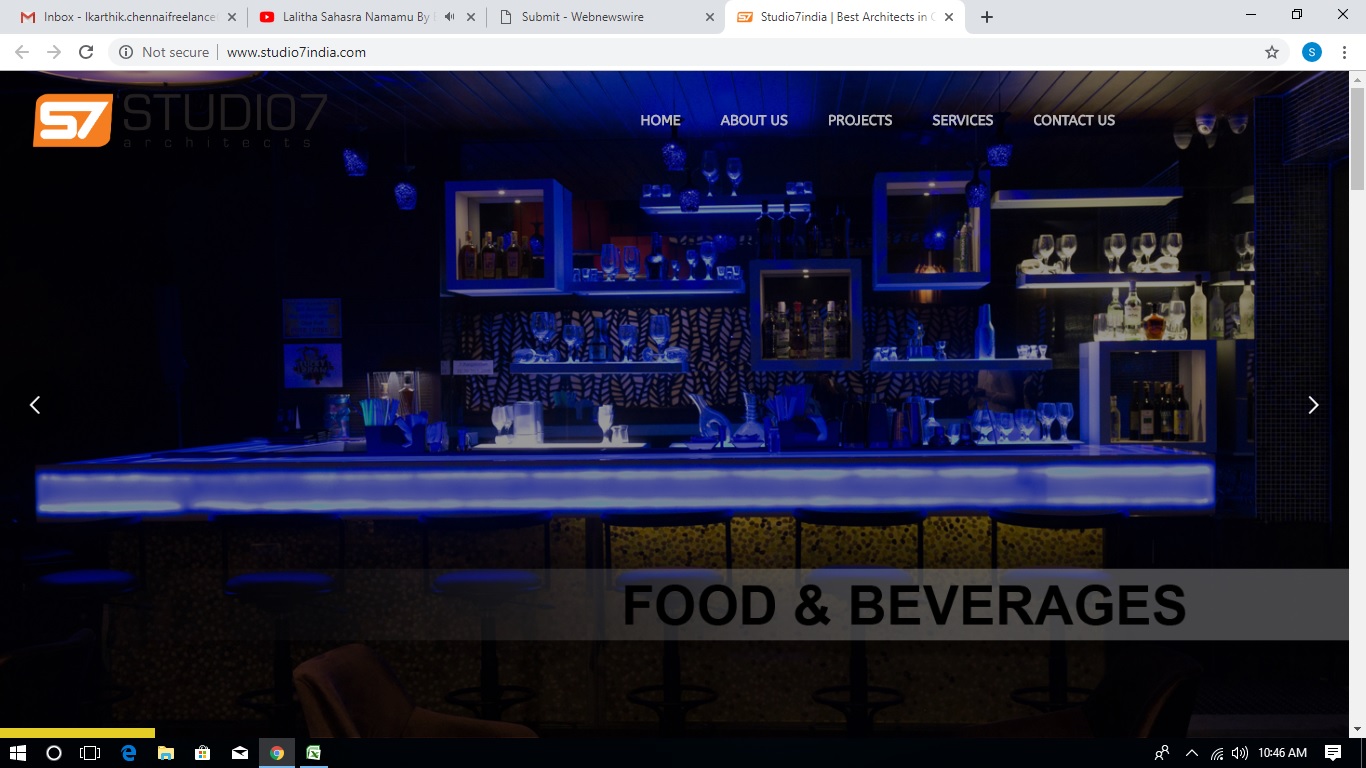Reload the page using the refresh icon
Image resolution: width=1366 pixels, height=768 pixels.
coord(86,52)
